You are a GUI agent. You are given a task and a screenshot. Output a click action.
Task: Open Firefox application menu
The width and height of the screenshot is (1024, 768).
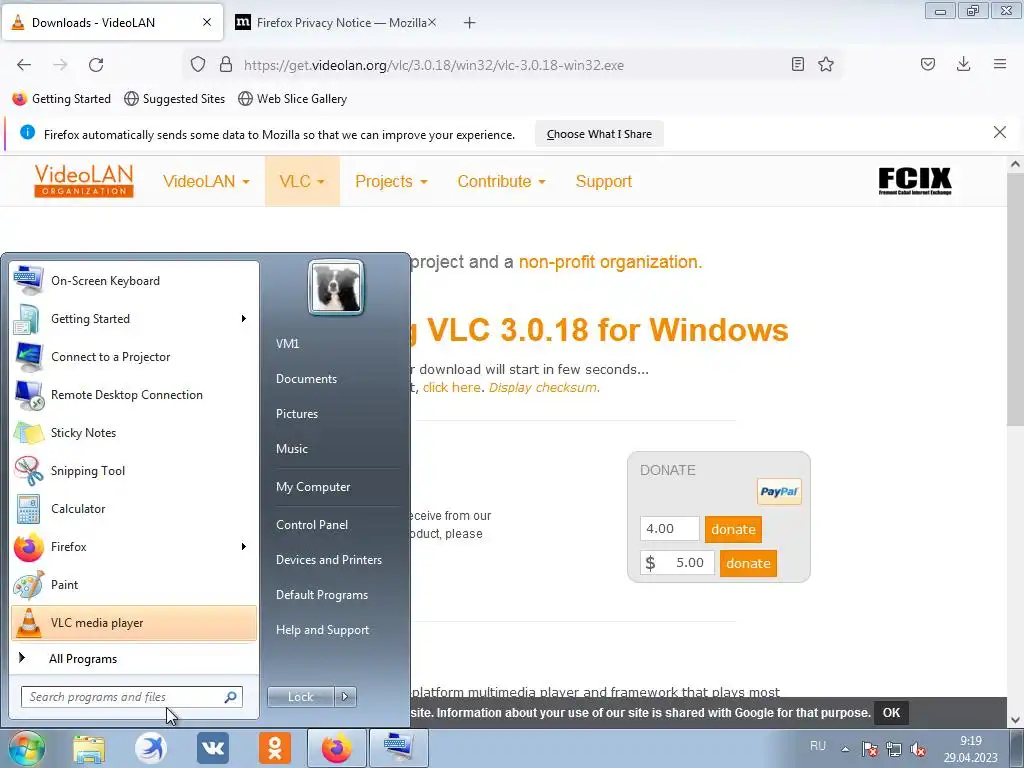coord(1000,64)
